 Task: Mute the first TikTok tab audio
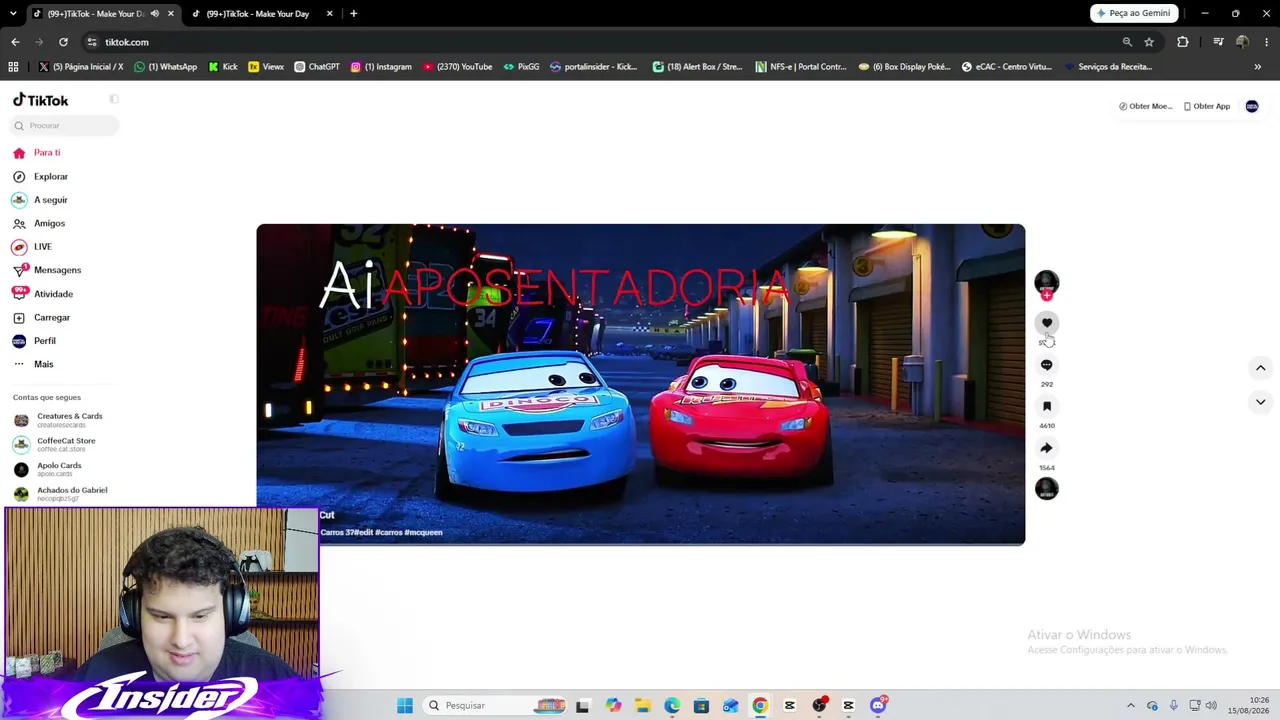click(x=154, y=14)
